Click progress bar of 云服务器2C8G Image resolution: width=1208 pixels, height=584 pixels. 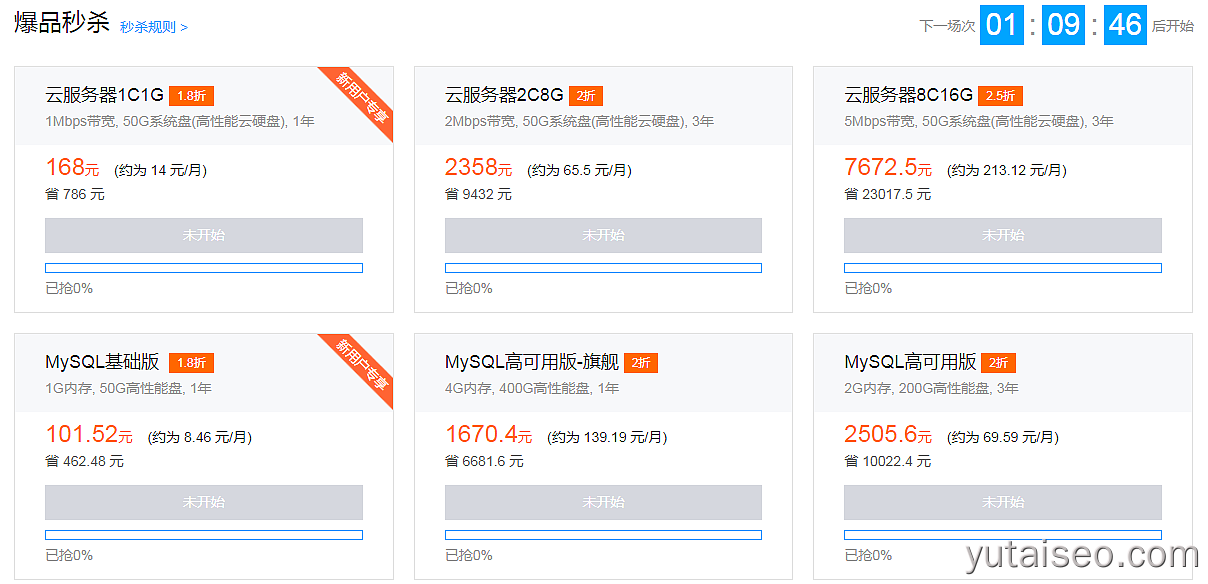click(603, 268)
